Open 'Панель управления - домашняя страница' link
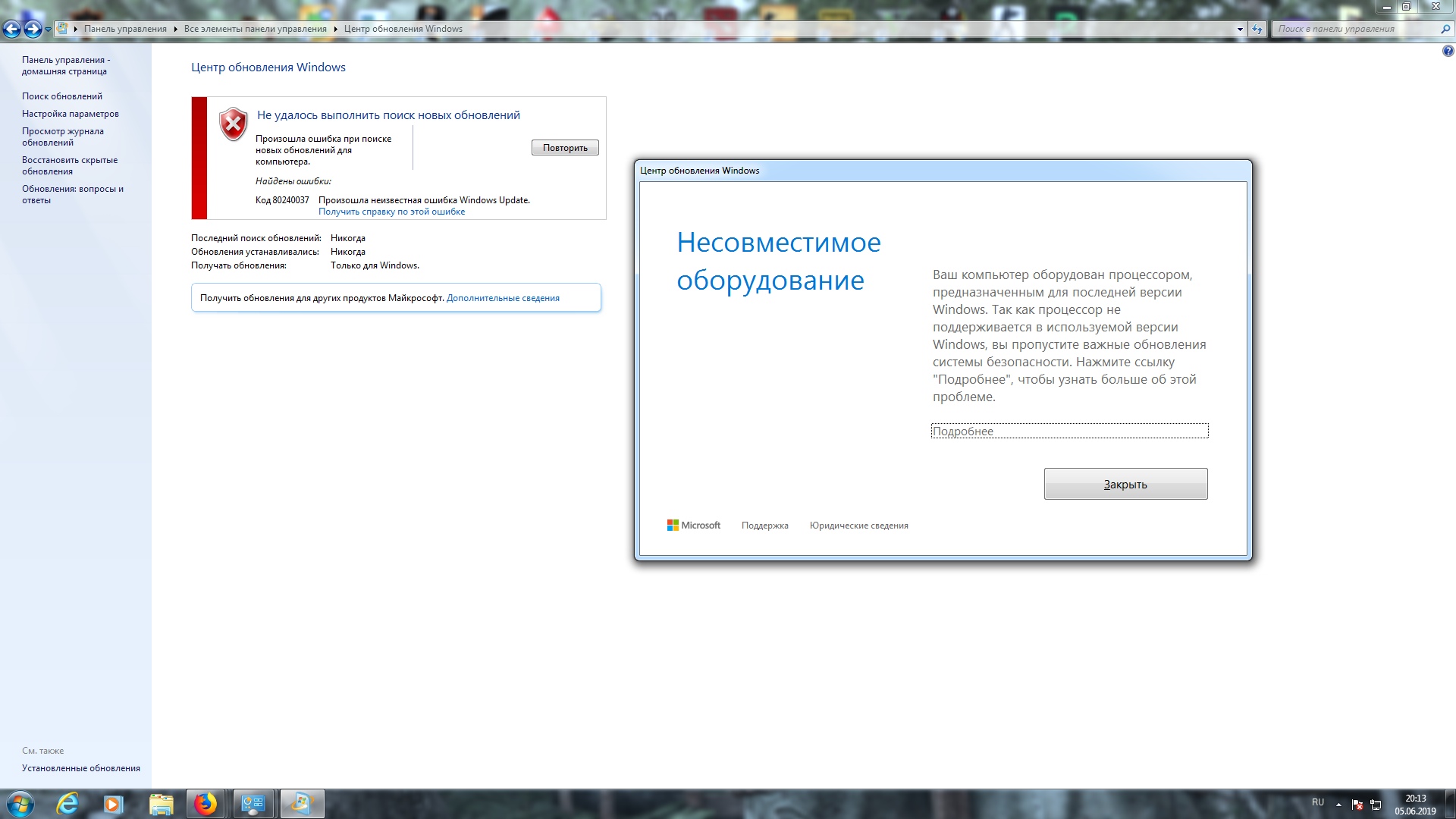This screenshot has width=1456, height=819. click(x=66, y=65)
